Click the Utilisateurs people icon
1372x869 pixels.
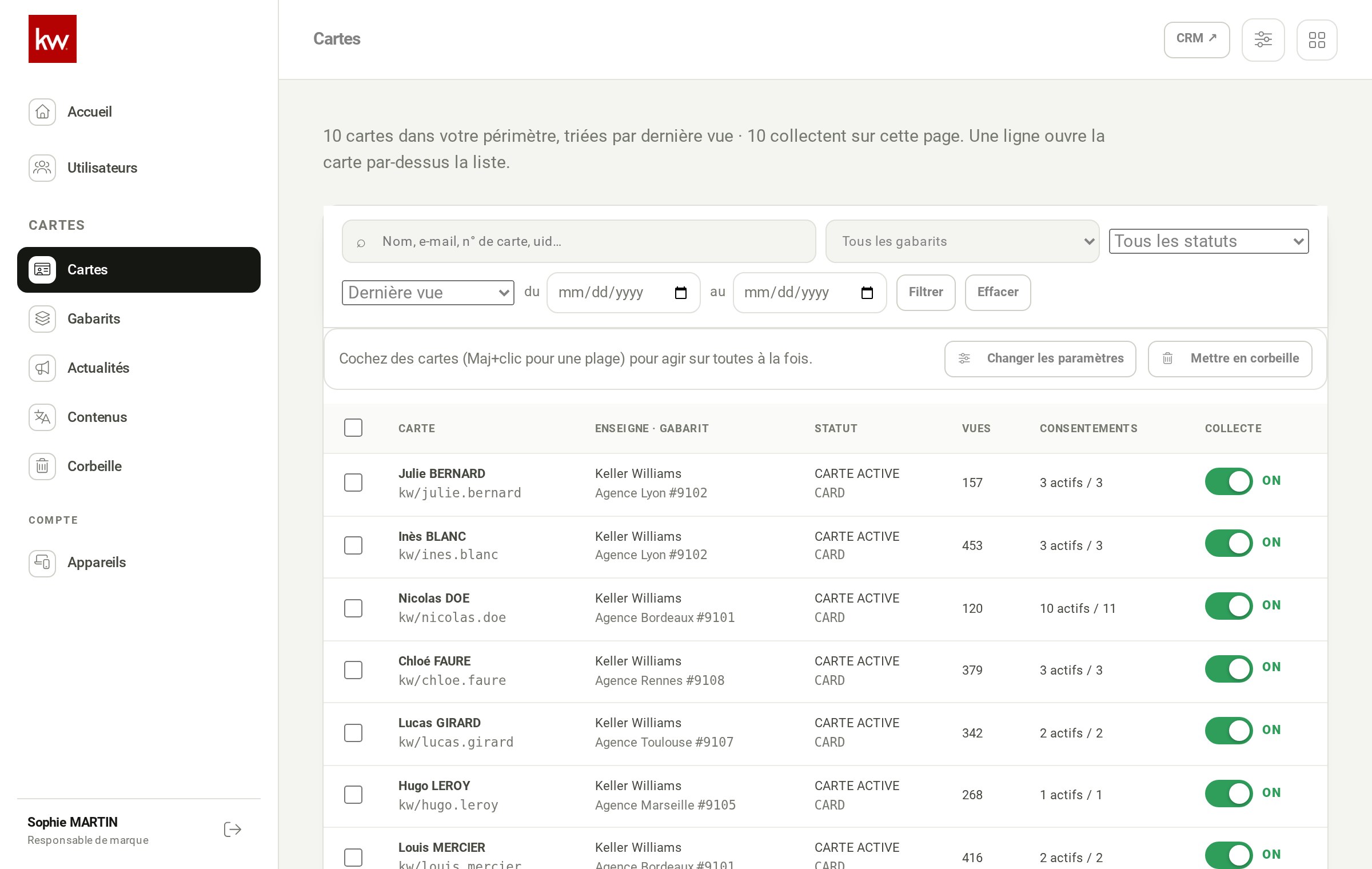tap(42, 168)
